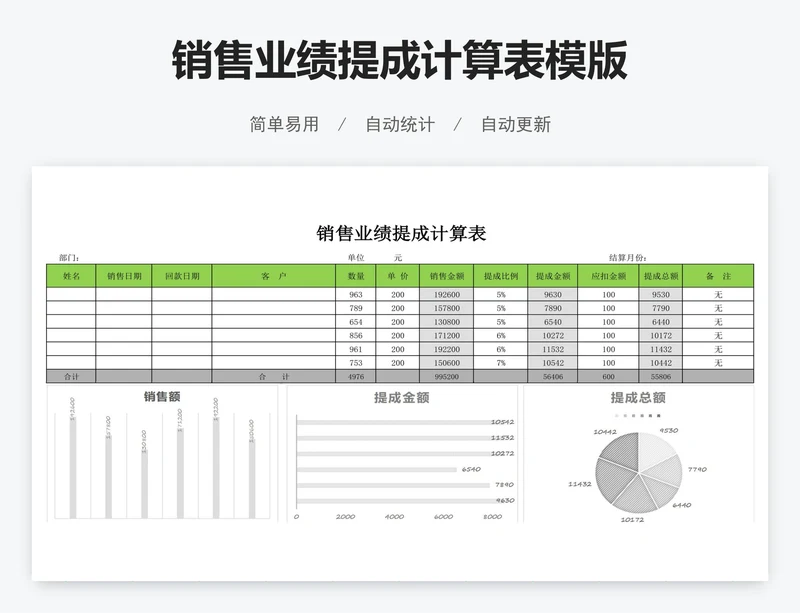Click the 单价 column header
Viewport: 800px width, 613px height.
(x=397, y=276)
